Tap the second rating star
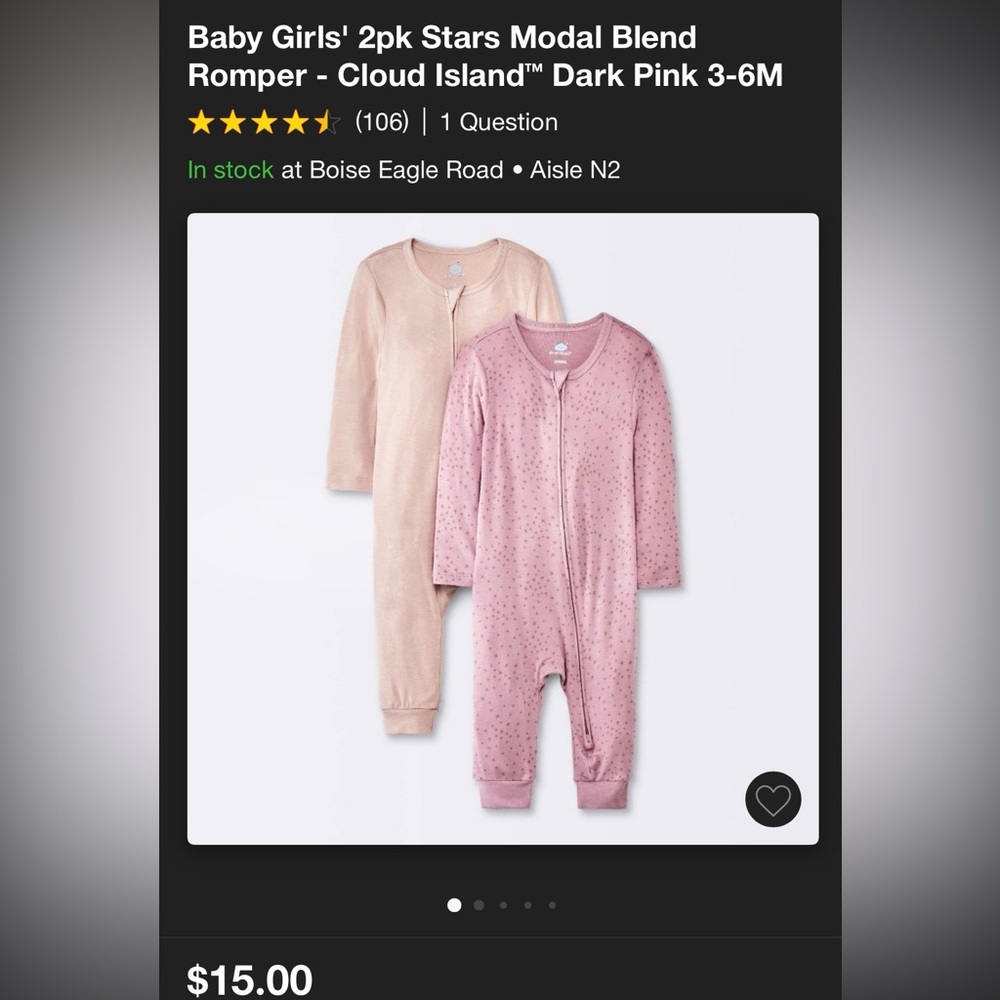 click(x=230, y=122)
